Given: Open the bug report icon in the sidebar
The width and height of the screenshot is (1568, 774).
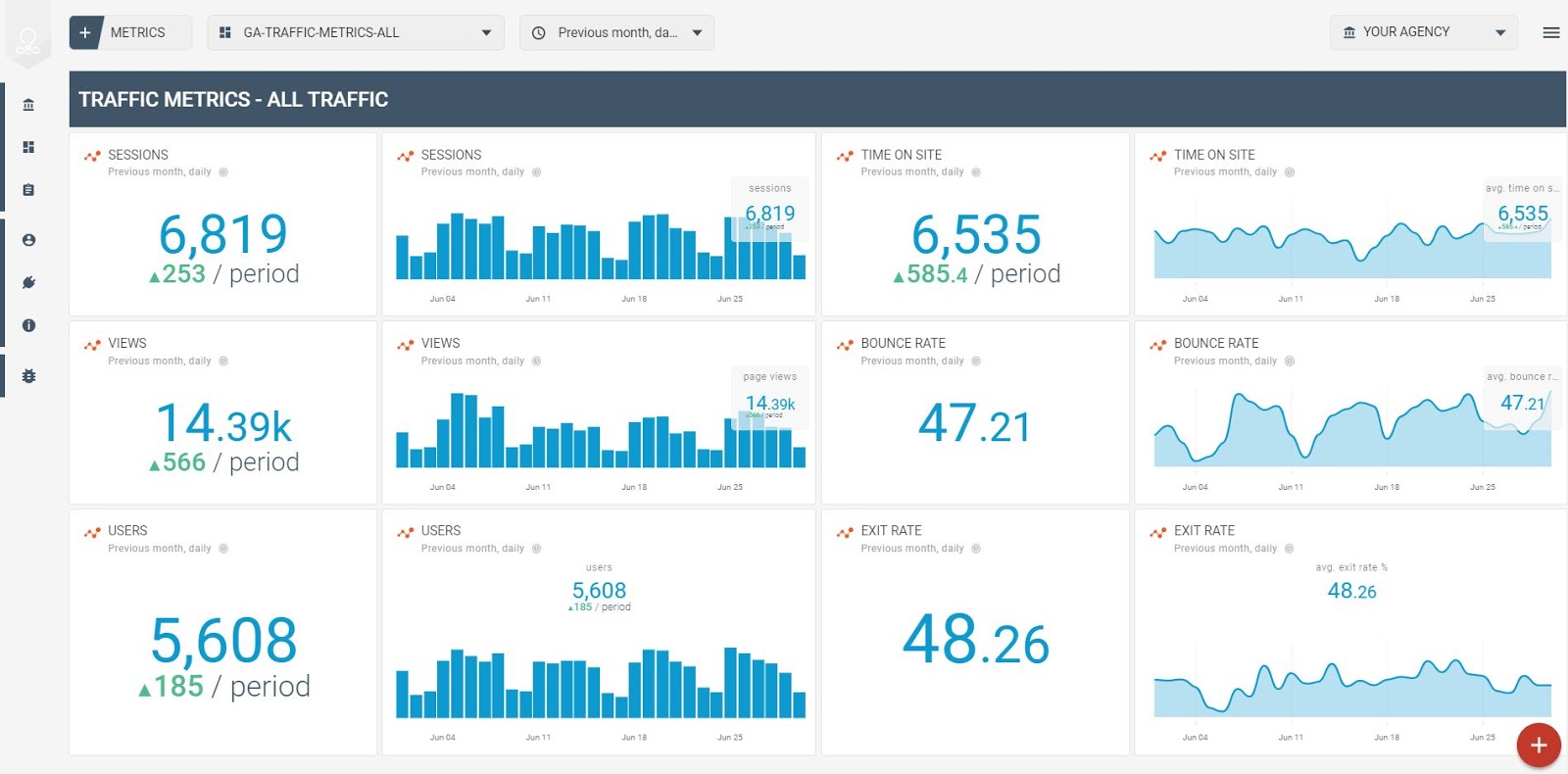Looking at the screenshot, I should (28, 376).
